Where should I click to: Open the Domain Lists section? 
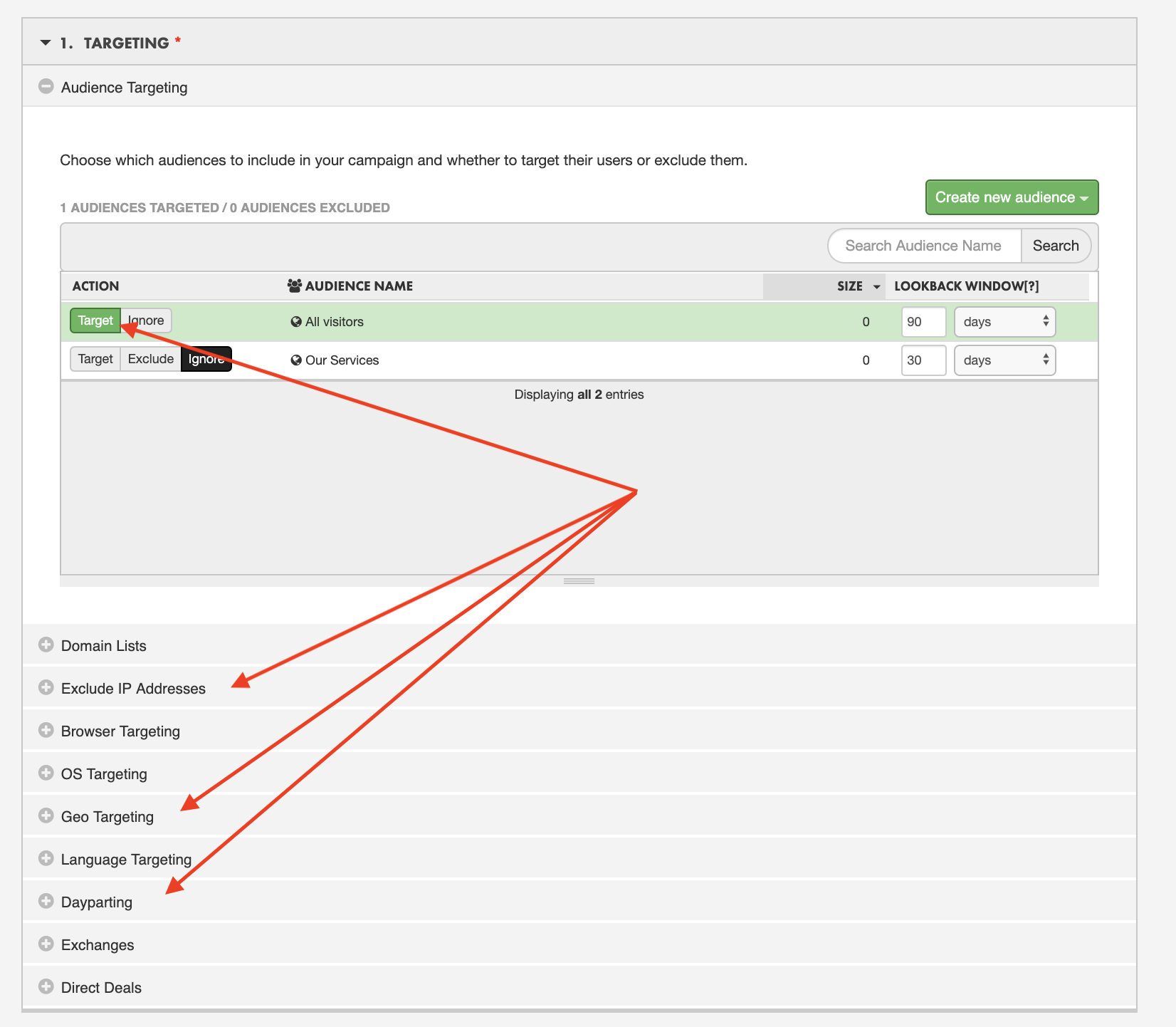(579, 645)
